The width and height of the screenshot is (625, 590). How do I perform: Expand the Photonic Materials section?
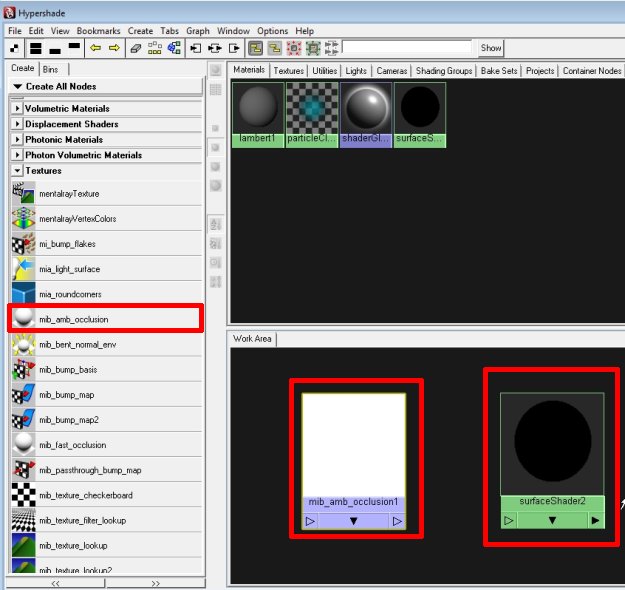[x=17, y=140]
